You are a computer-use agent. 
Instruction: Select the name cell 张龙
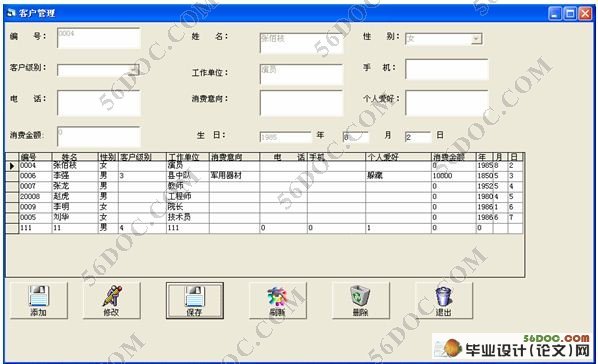75,186
